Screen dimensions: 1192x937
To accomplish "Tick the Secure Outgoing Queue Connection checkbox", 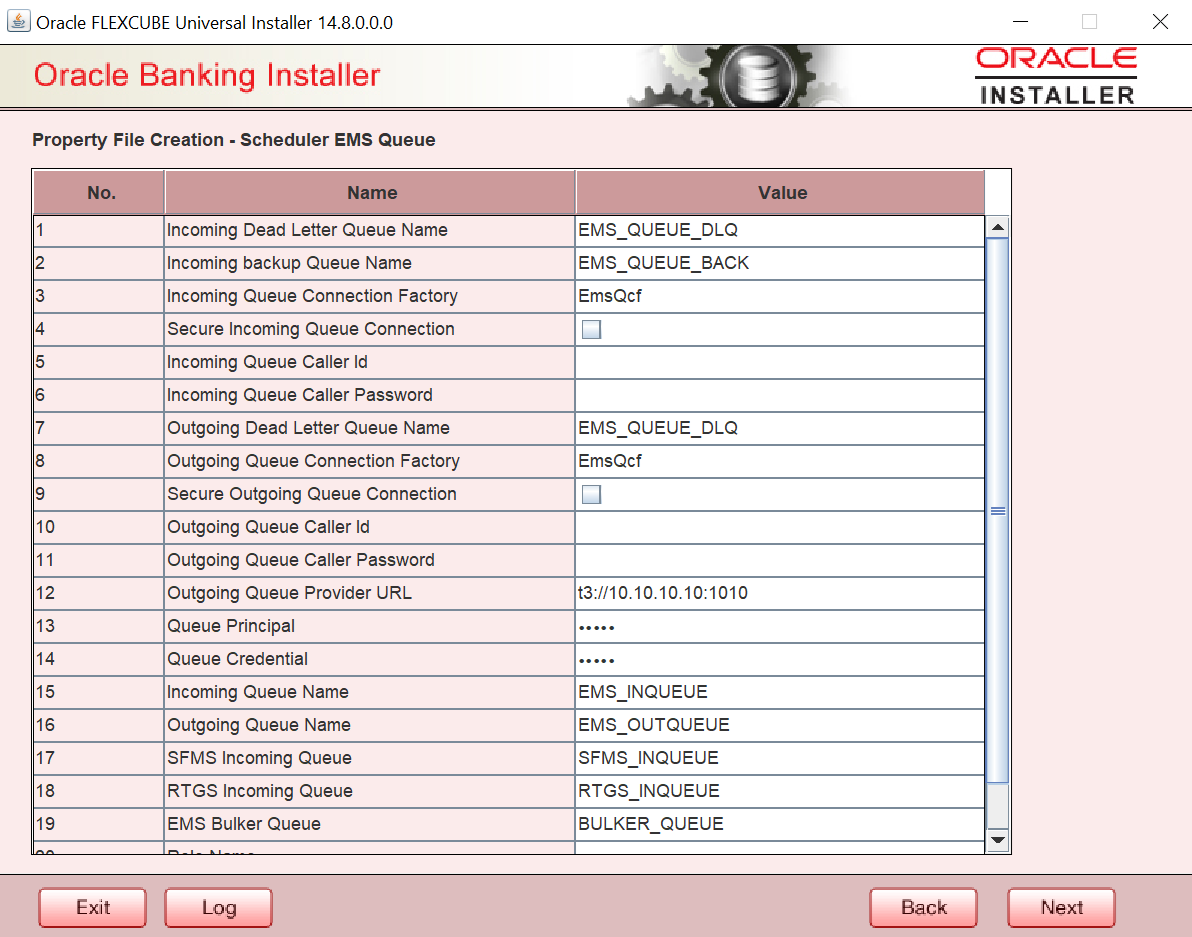I will click(x=591, y=495).
